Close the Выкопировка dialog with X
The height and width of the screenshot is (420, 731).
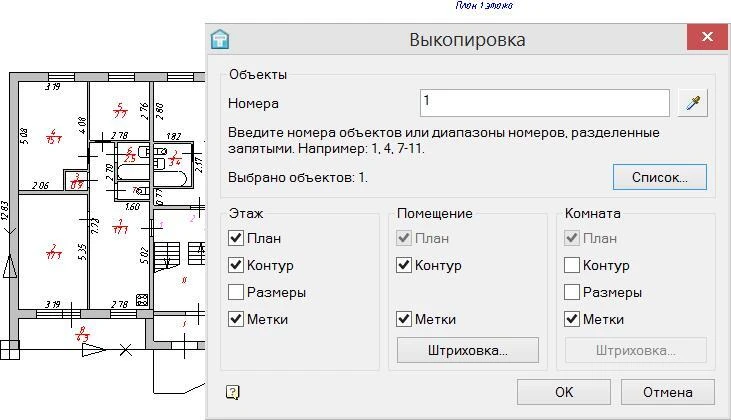tap(707, 38)
